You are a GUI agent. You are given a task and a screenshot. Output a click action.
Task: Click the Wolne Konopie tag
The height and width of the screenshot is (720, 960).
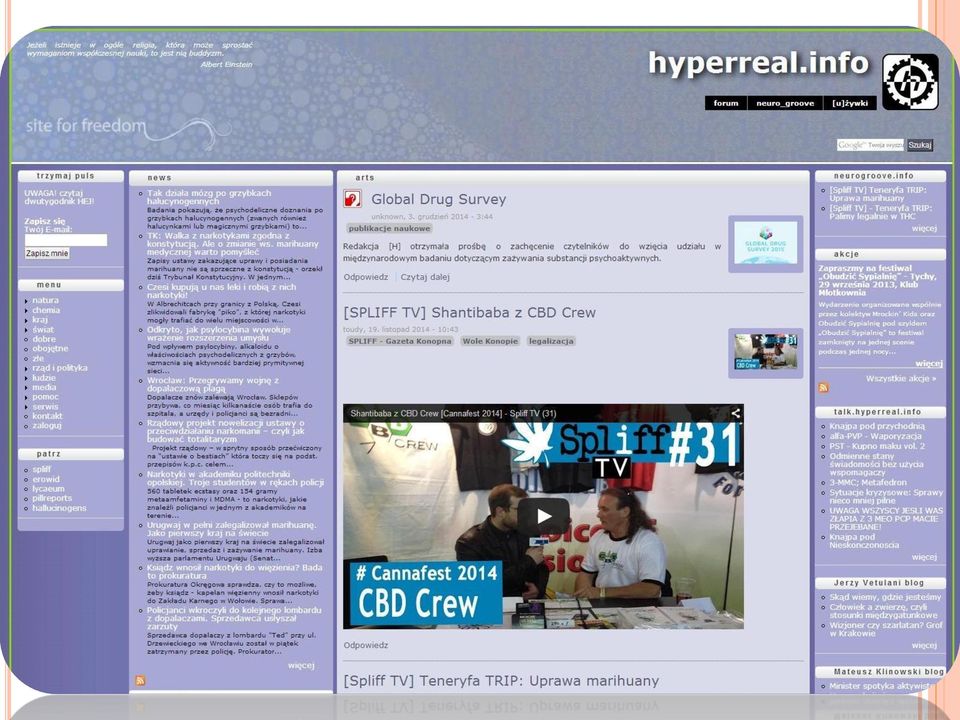490,341
